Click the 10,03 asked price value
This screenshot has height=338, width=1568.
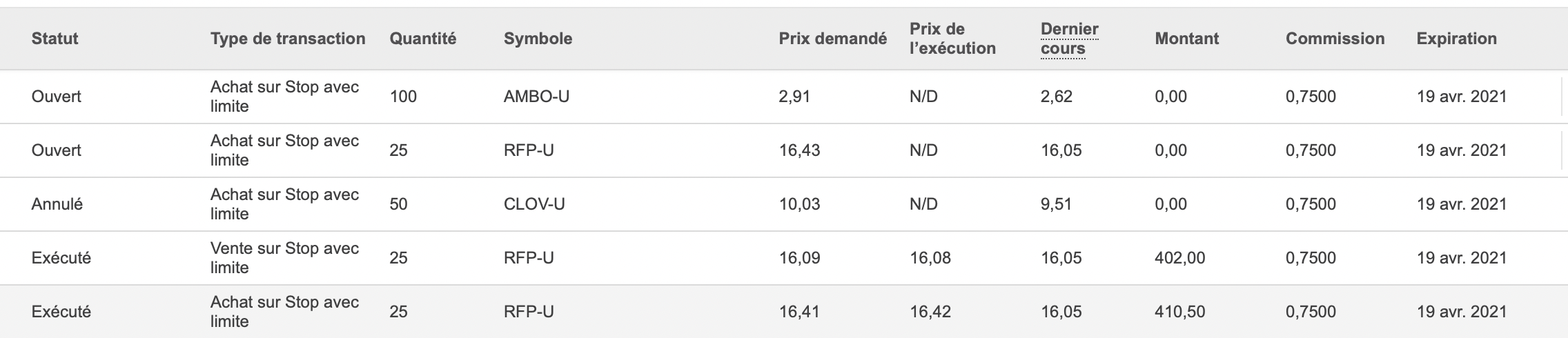(799, 204)
